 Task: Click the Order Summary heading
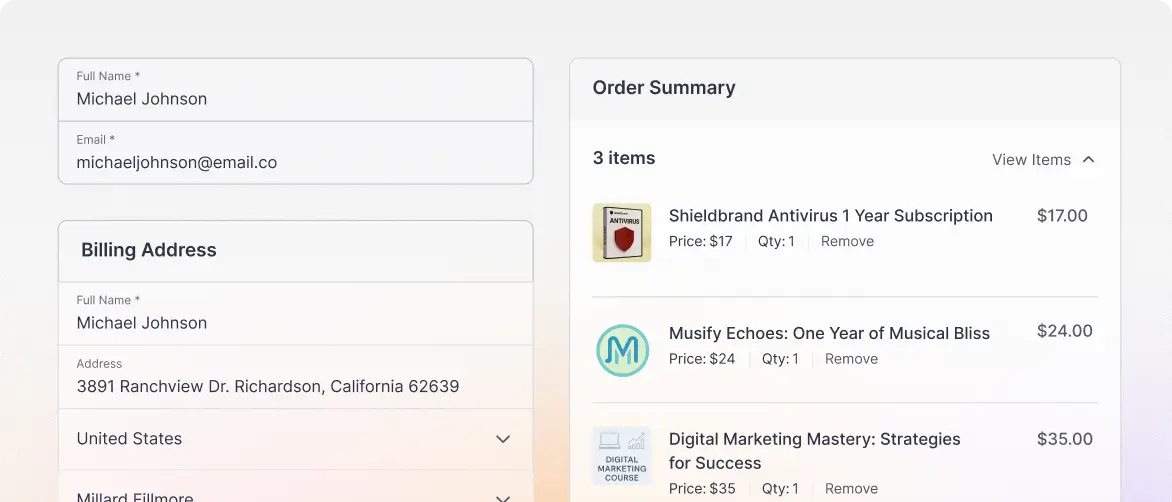664,87
